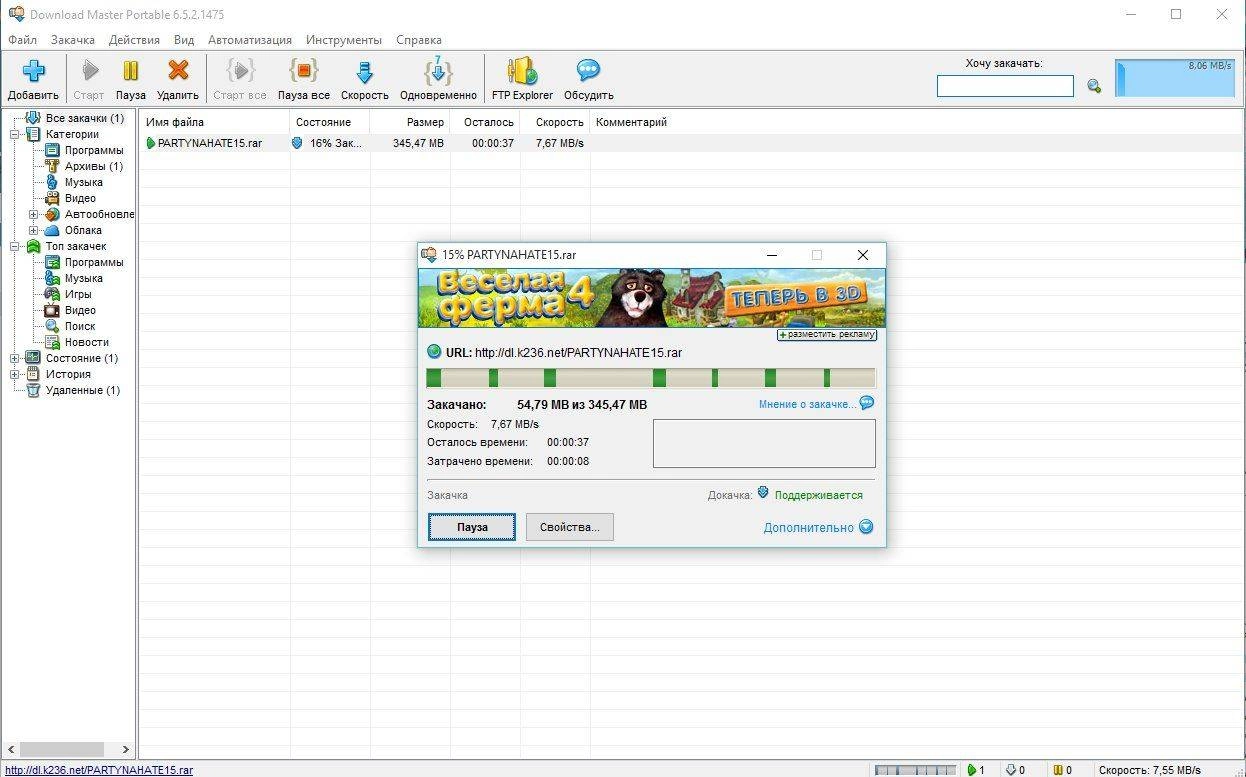Sort by Состояние column header

point(330,122)
